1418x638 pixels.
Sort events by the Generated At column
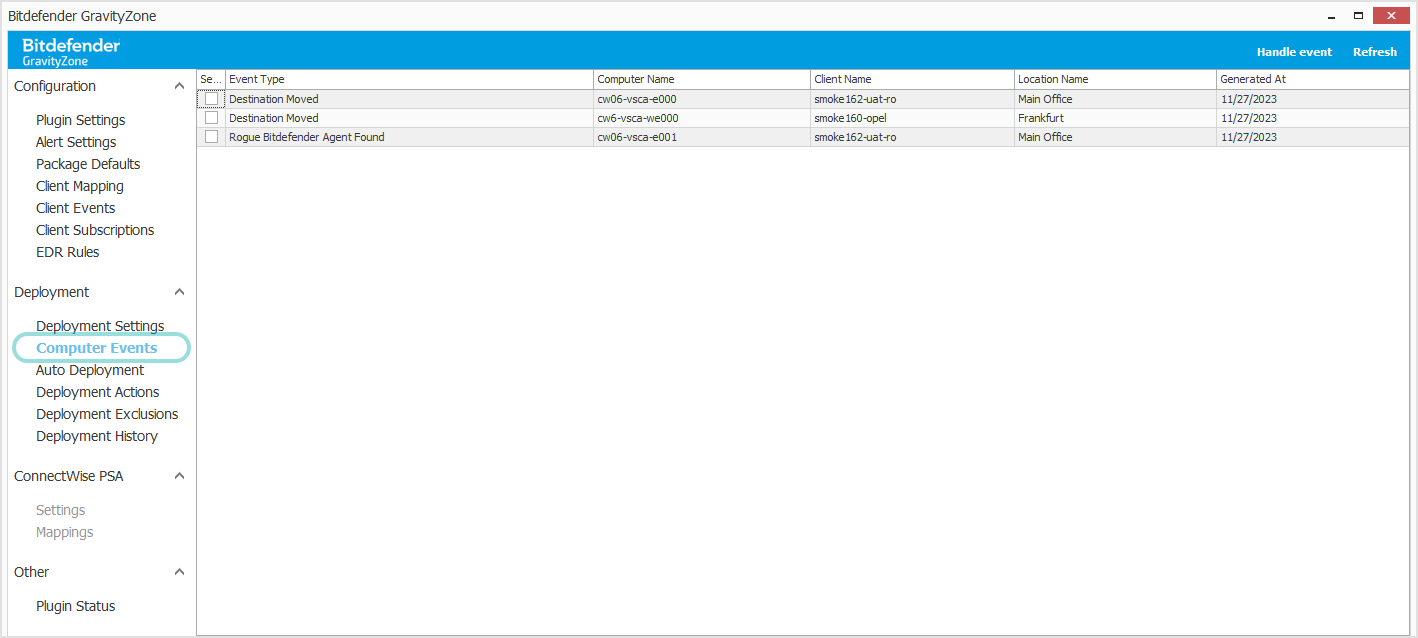coord(1253,79)
